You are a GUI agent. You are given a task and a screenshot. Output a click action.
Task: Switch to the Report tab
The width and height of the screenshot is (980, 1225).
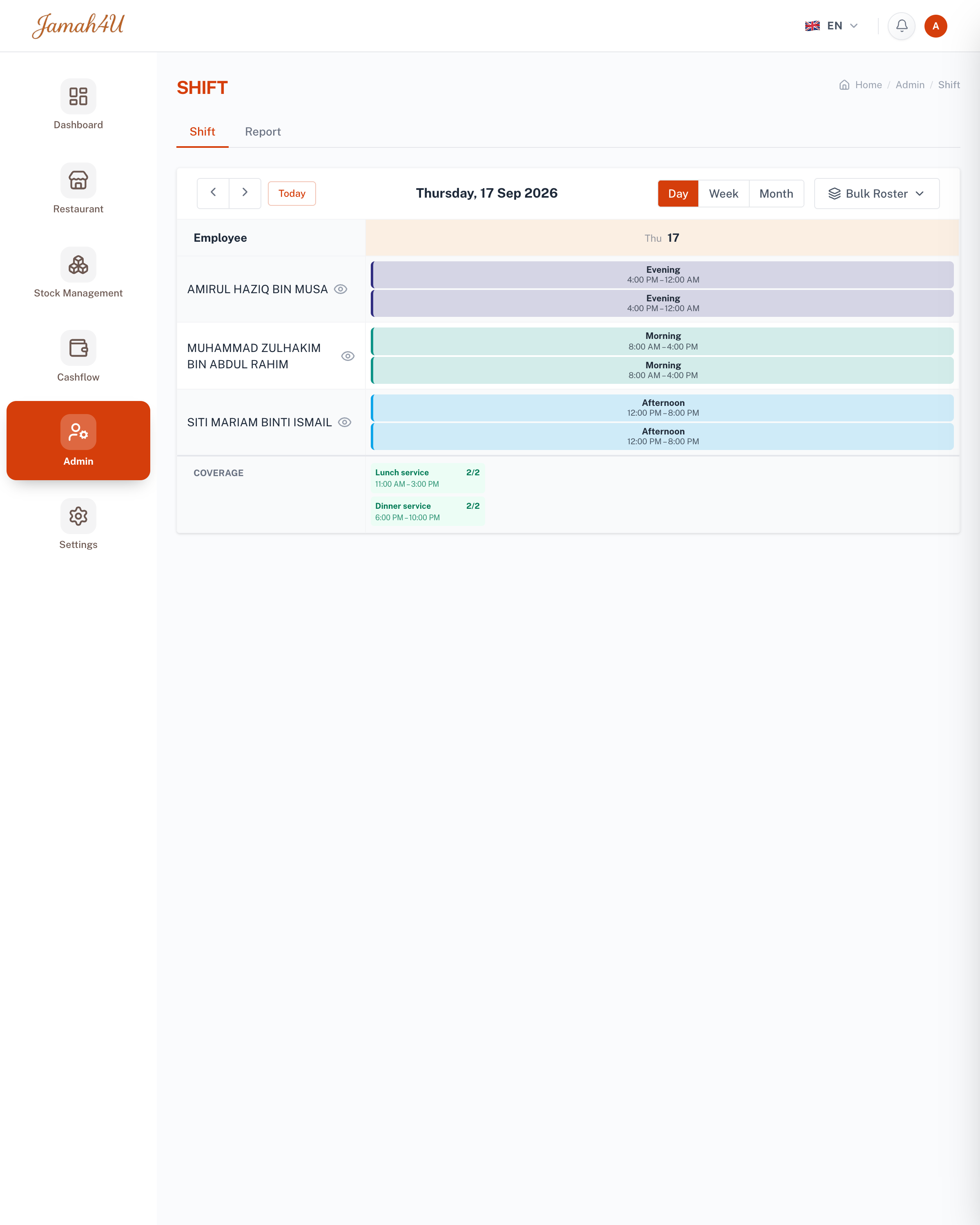click(x=263, y=132)
